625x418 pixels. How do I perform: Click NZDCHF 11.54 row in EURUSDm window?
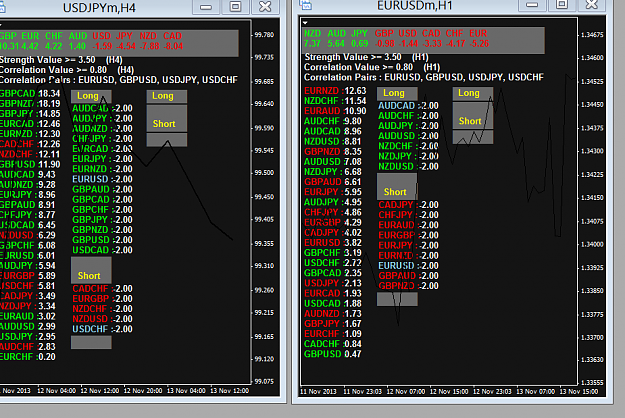click(x=335, y=101)
